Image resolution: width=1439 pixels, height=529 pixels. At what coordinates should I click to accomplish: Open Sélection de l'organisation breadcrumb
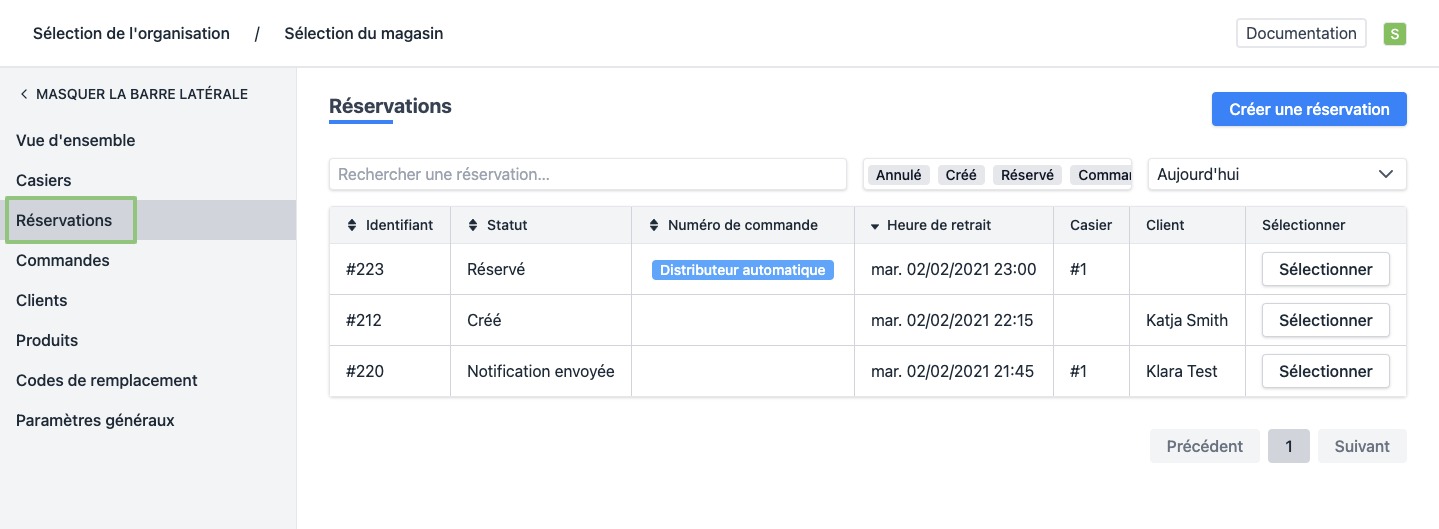(131, 34)
